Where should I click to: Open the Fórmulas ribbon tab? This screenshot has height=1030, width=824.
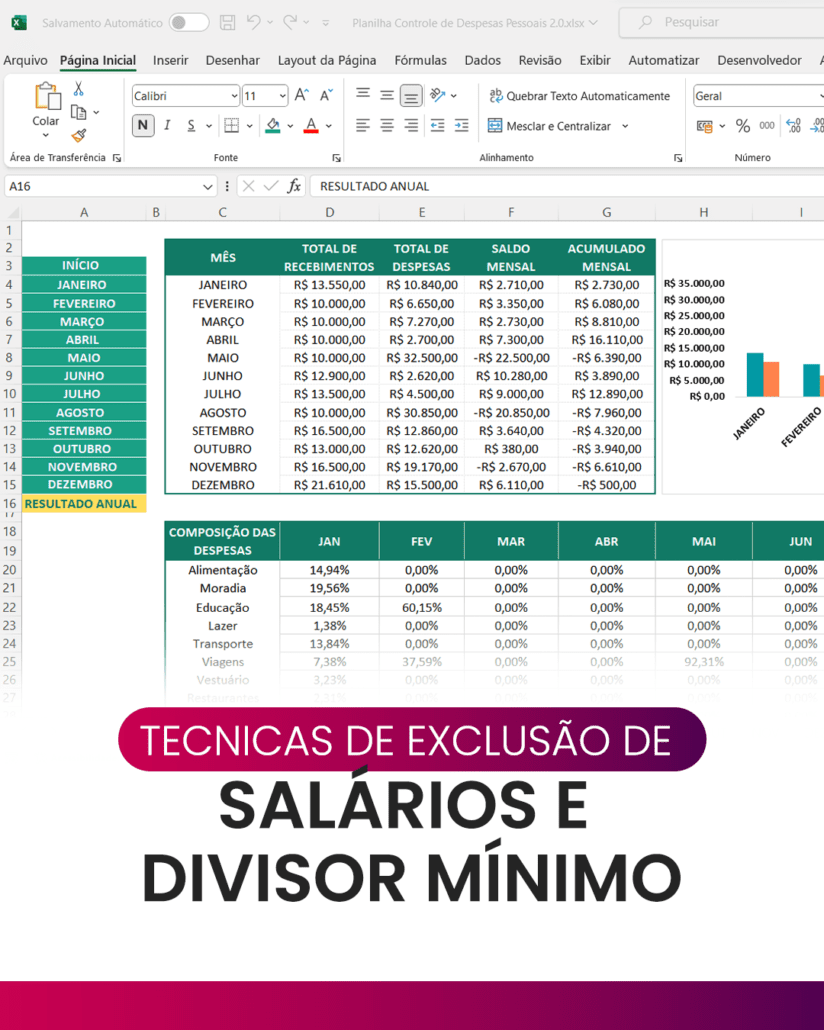click(420, 61)
